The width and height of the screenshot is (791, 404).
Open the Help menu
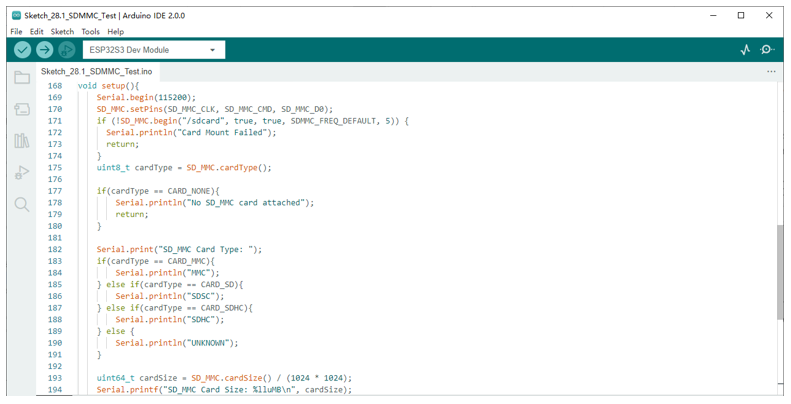click(116, 31)
